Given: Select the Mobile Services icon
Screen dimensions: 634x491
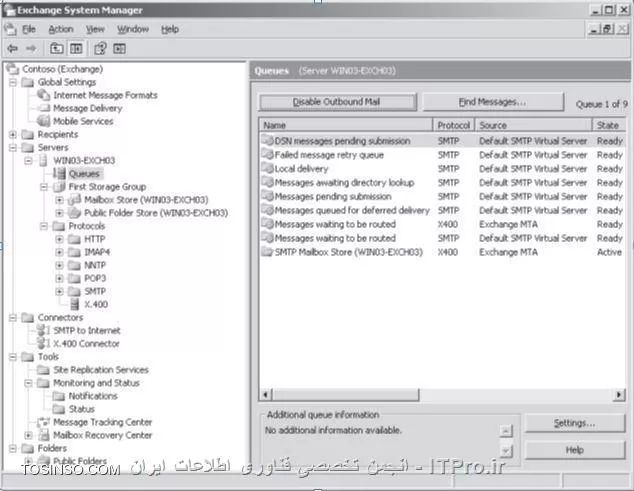Looking at the screenshot, I should [x=43, y=121].
